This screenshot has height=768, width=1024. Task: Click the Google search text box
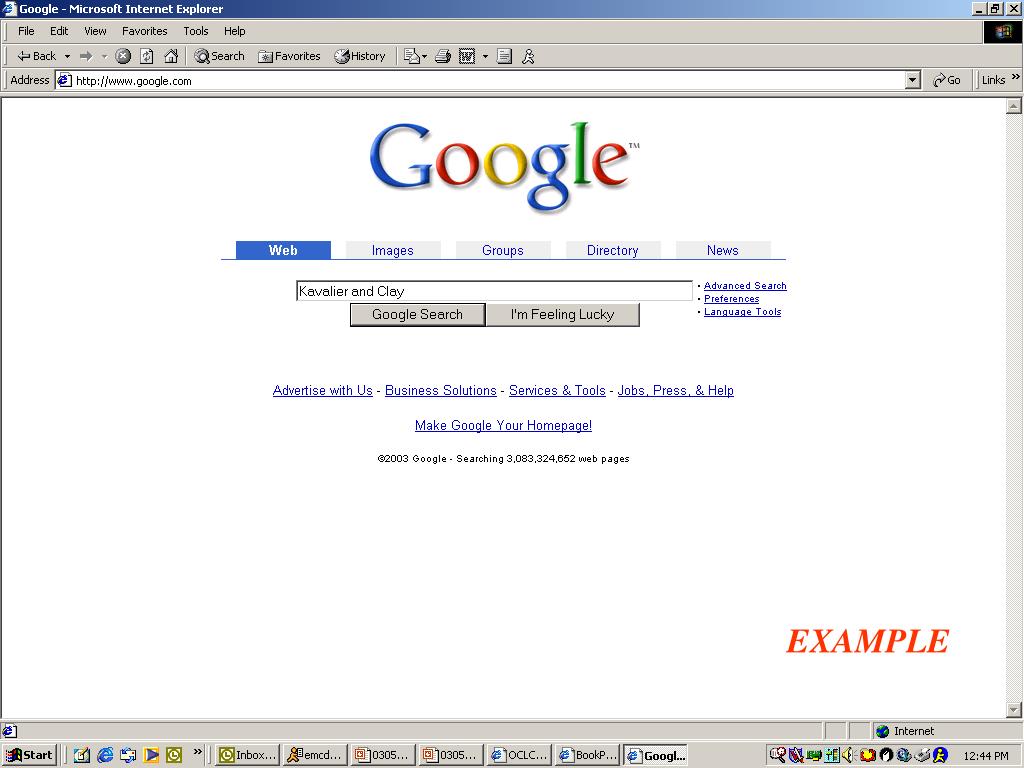coord(494,291)
